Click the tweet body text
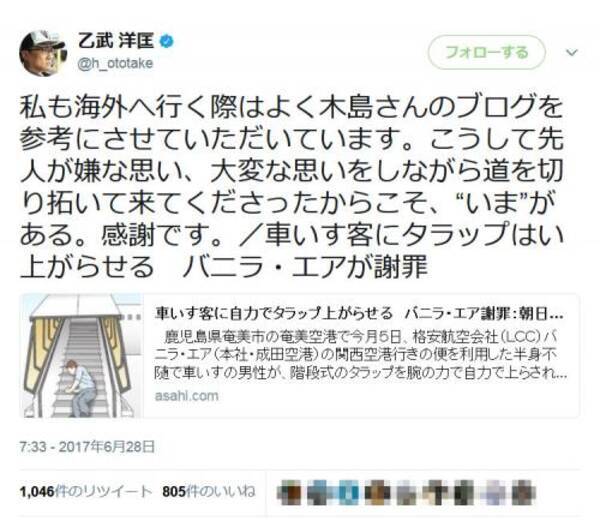Screen dimensions: 600x527 point(292,187)
